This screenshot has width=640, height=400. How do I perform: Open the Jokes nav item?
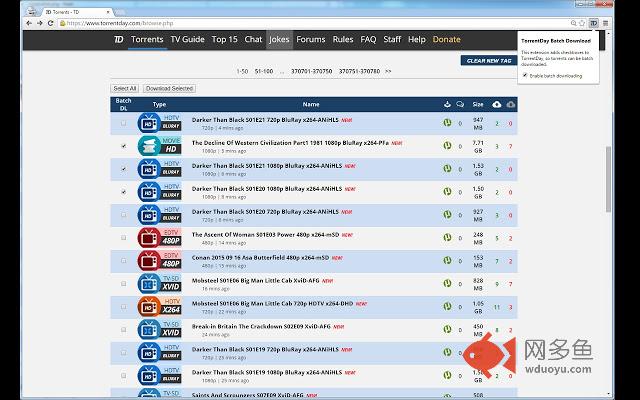(x=279, y=39)
